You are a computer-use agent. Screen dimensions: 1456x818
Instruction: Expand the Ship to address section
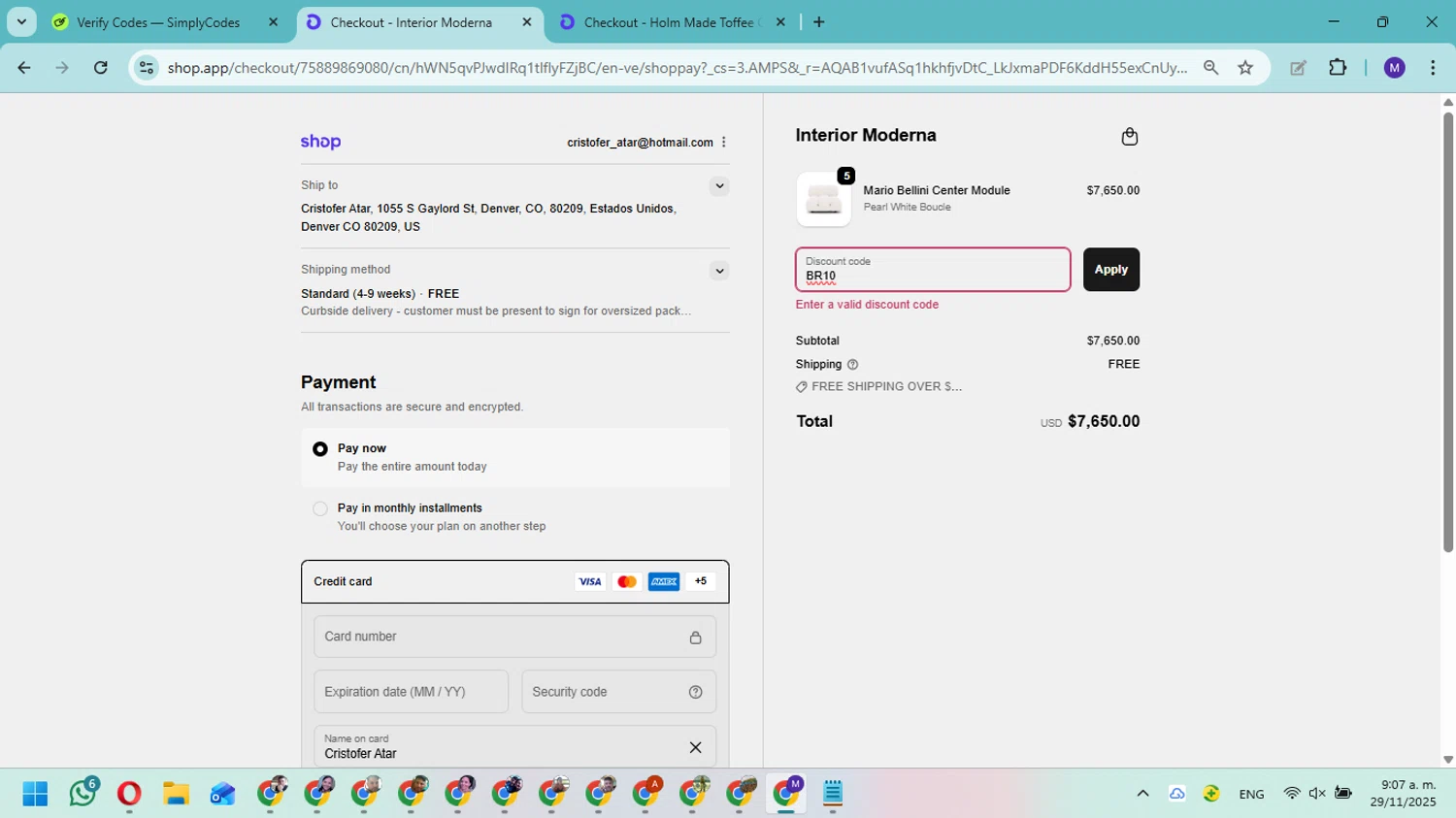(x=719, y=186)
